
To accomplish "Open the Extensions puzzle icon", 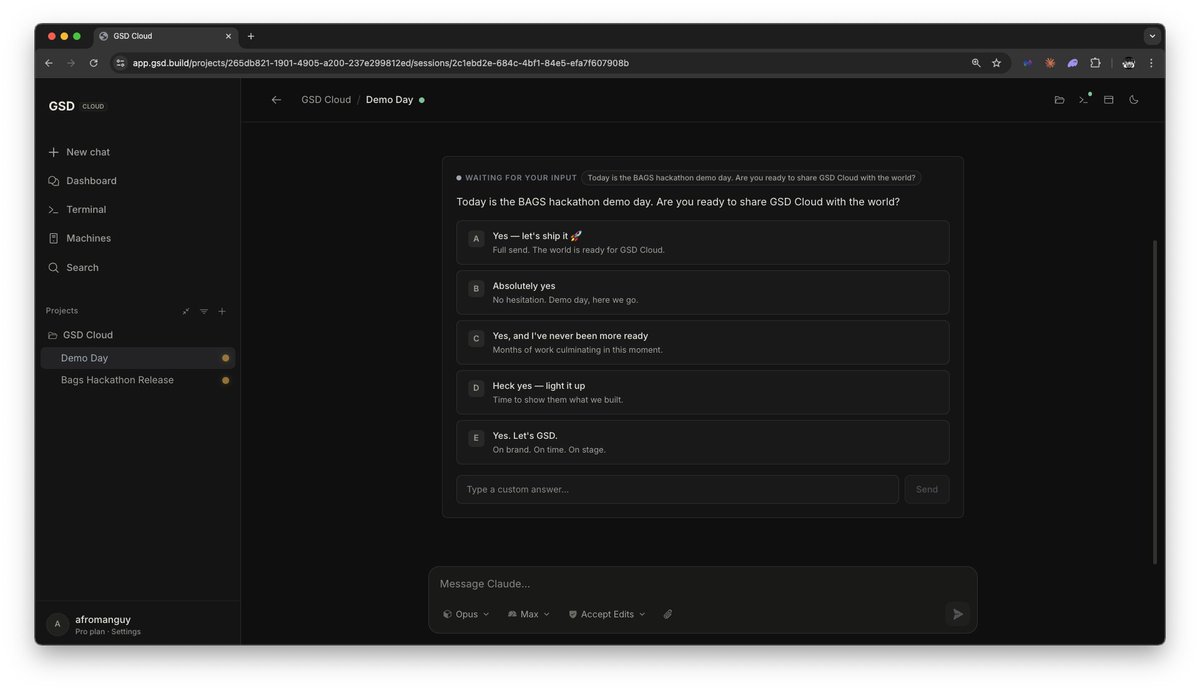I will tap(1095, 63).
